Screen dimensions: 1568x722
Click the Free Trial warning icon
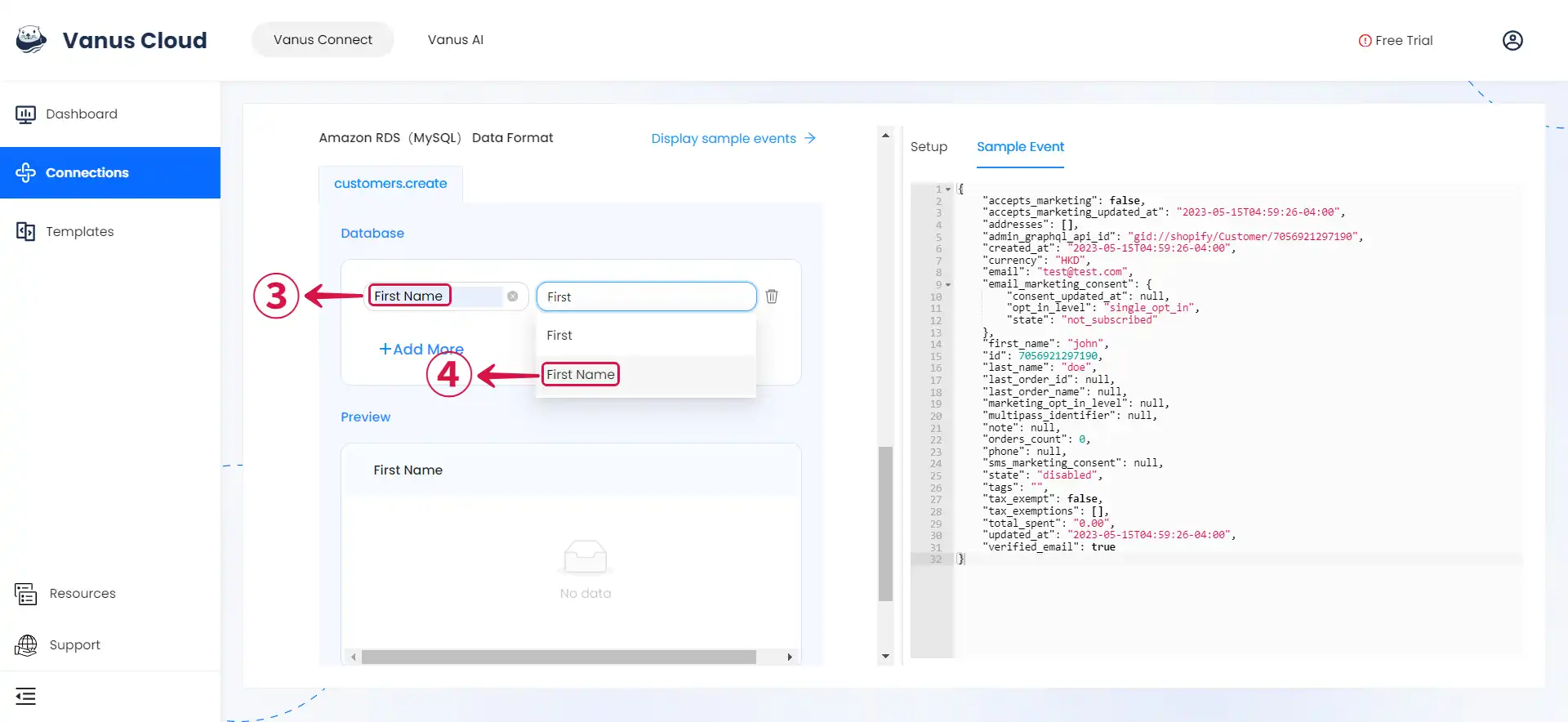[1365, 41]
